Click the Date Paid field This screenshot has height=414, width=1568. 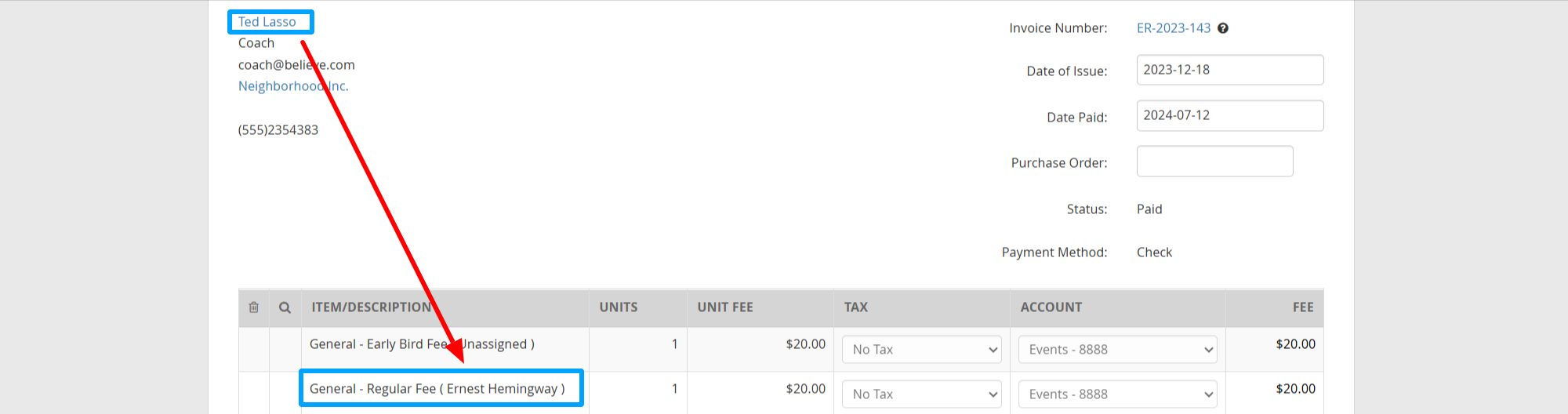pos(1229,115)
